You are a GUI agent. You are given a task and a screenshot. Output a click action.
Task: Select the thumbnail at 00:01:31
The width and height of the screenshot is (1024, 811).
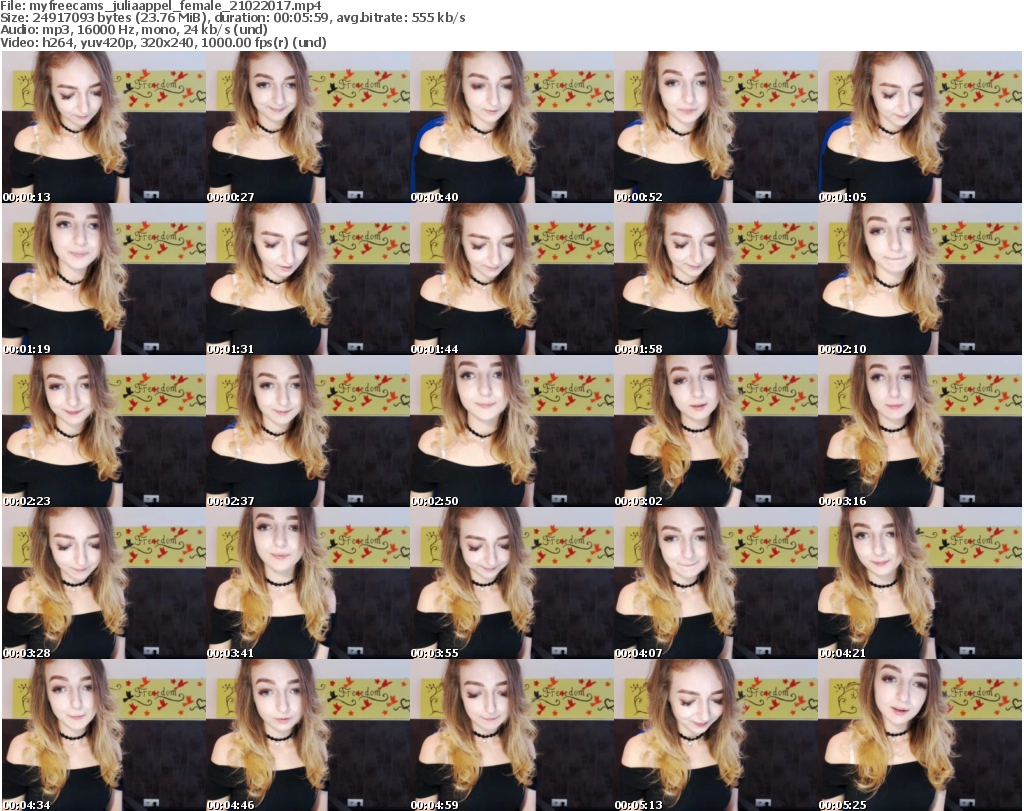click(x=308, y=279)
